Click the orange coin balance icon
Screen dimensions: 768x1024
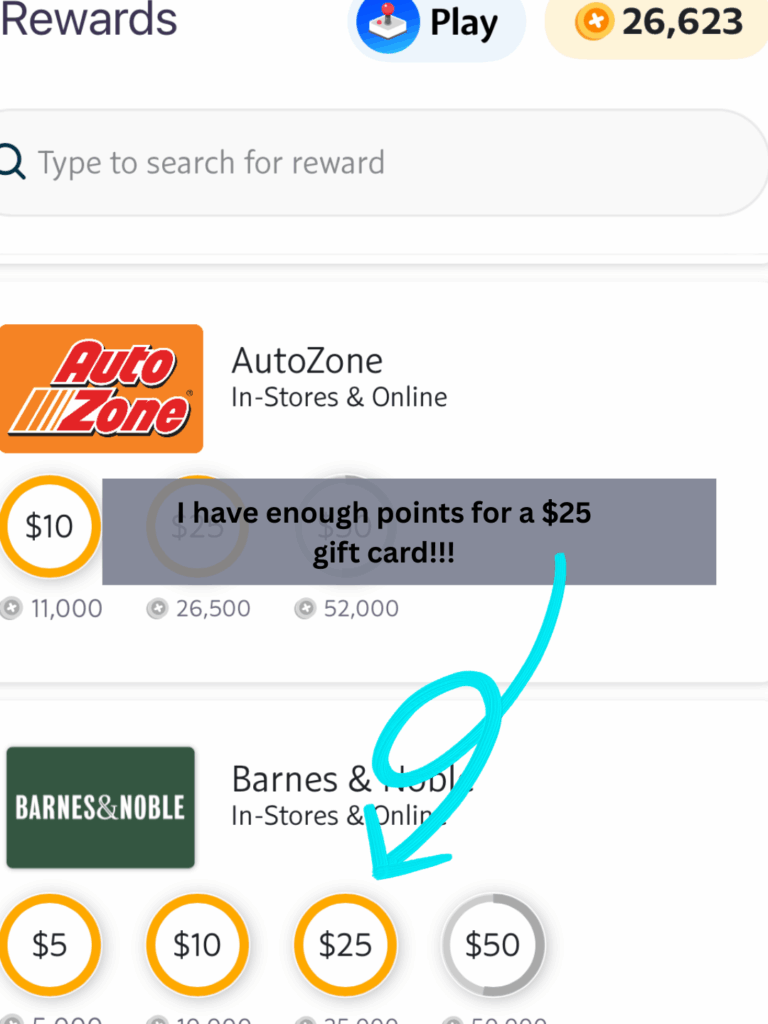(594, 22)
